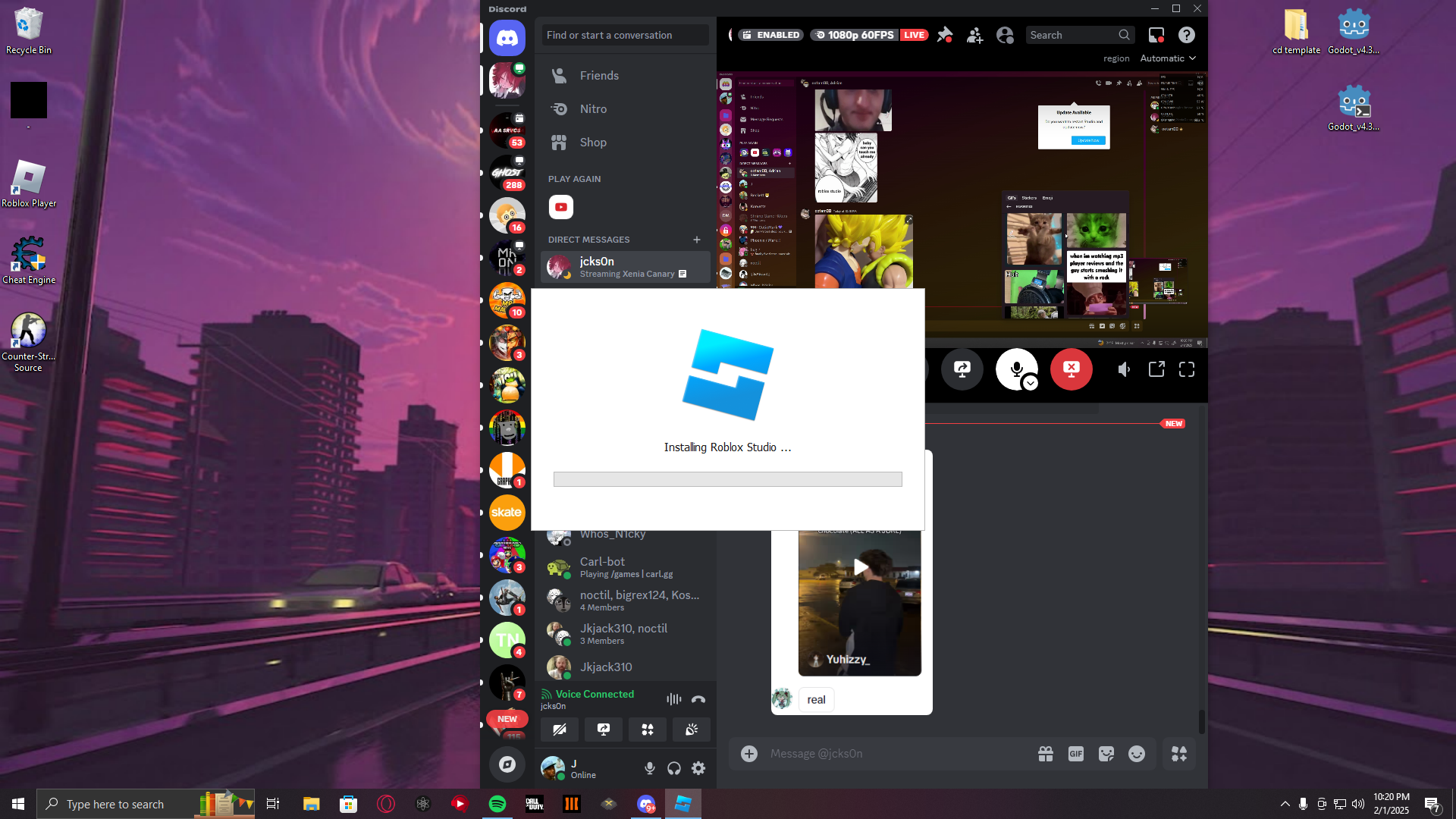Viewport: 1456px width, 819px height.
Task: Toggle camera on in voice panel
Action: [560, 730]
